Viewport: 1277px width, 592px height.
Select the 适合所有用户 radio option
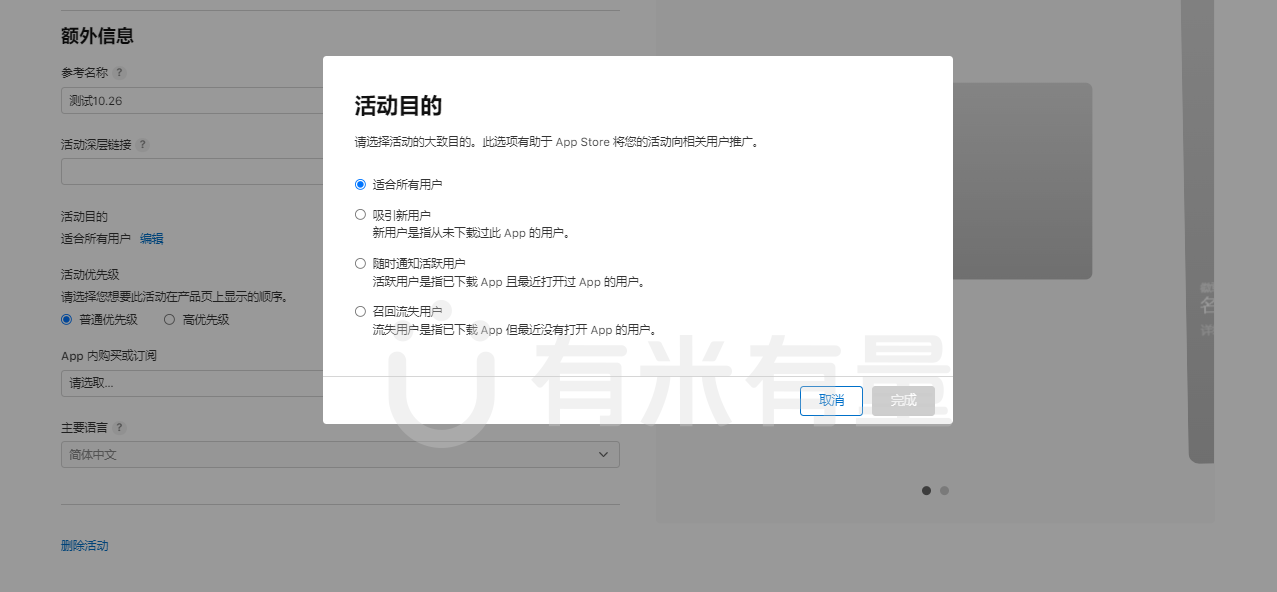click(x=361, y=185)
